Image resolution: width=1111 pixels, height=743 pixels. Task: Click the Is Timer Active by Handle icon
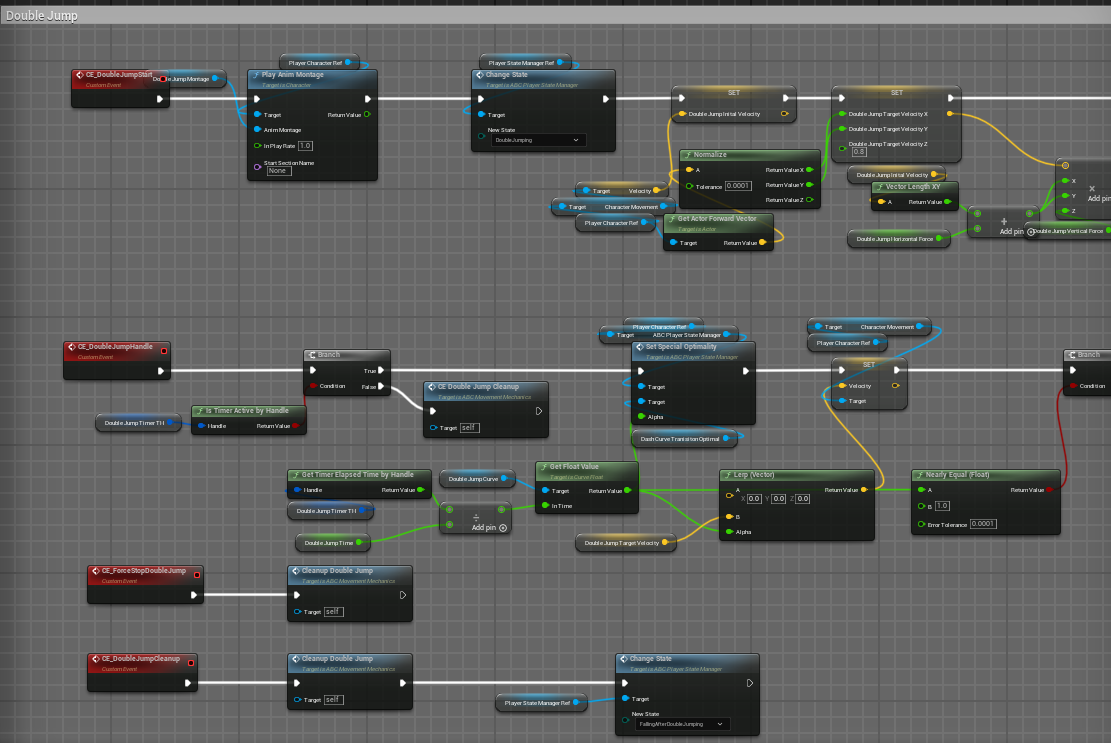199,411
